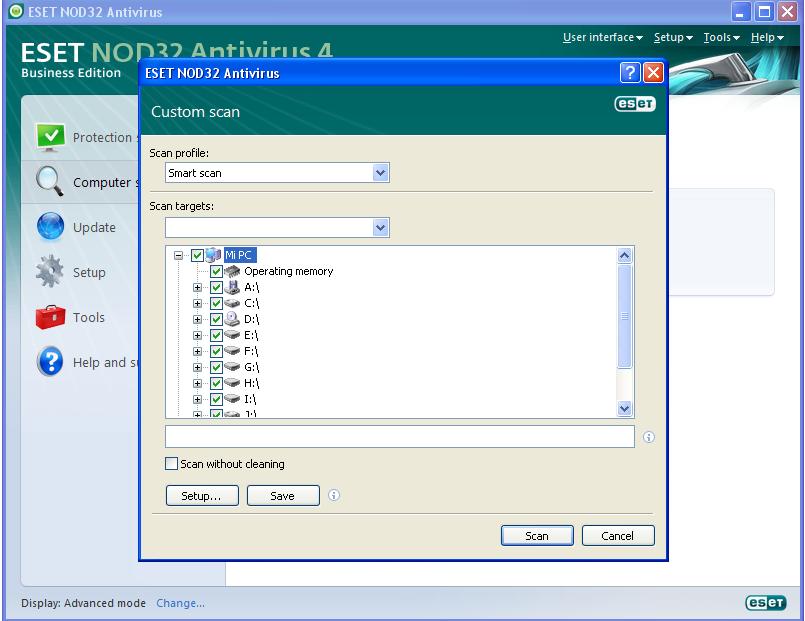The image size is (805, 621).
Task: Click scroll down arrow in targets tree
Action: point(624,409)
